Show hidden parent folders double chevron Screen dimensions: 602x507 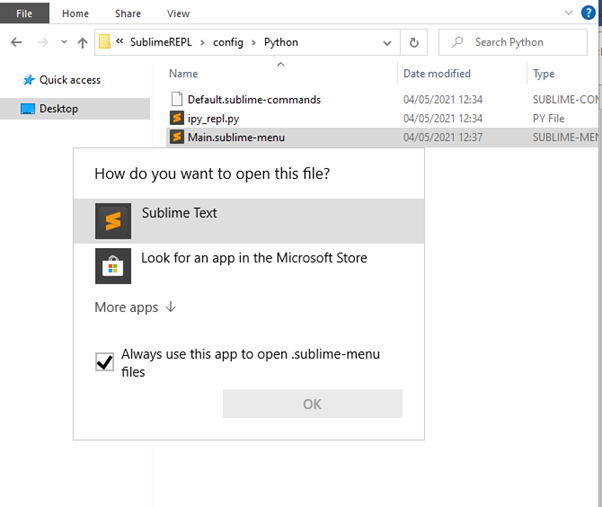(119, 41)
